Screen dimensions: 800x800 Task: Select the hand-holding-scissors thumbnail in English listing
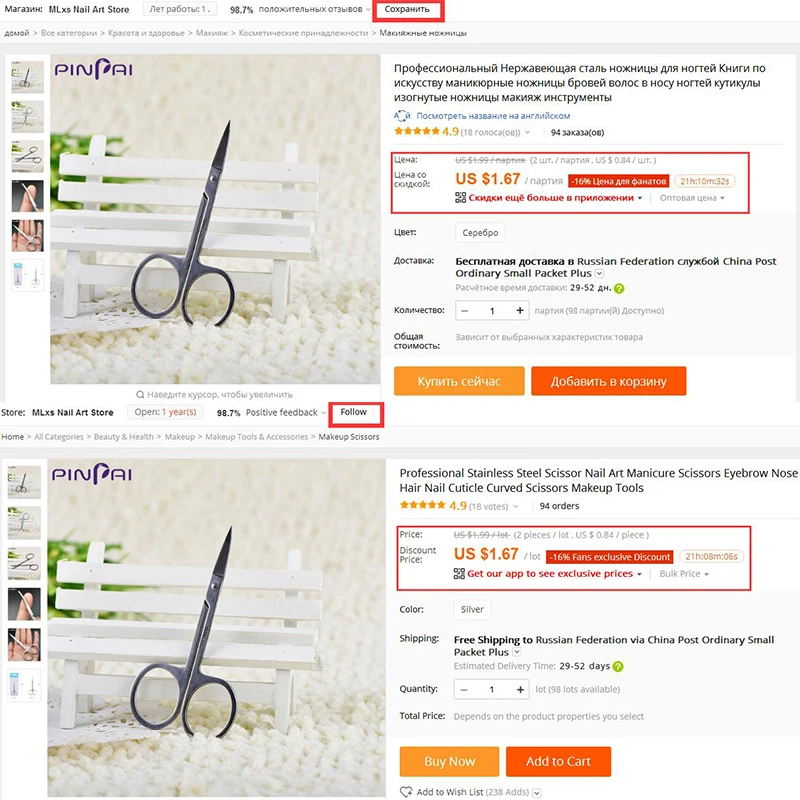tap(24, 644)
